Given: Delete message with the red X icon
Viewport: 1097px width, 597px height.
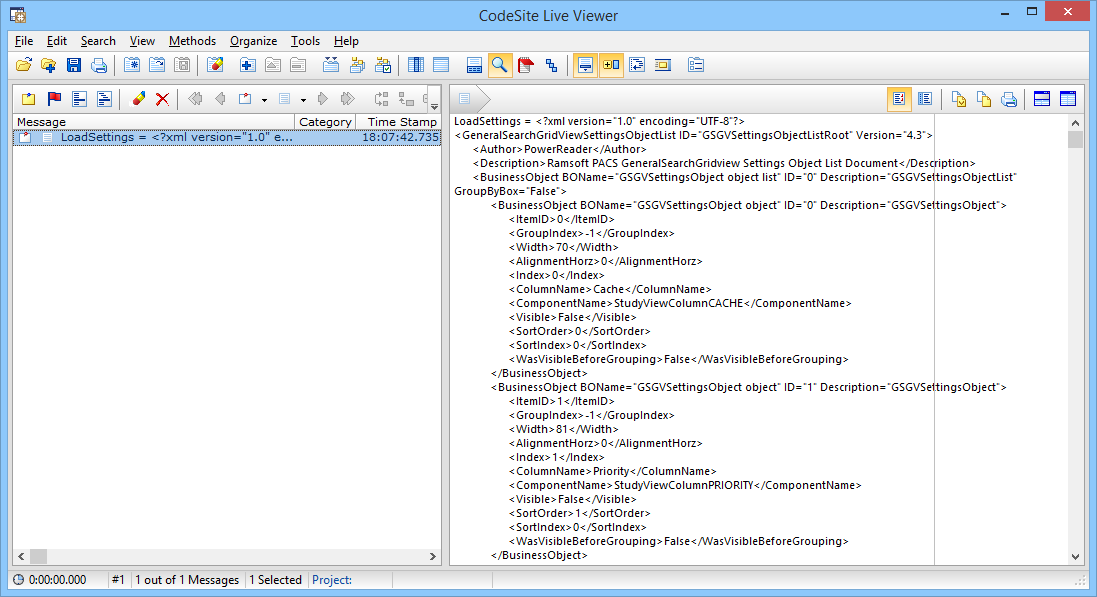Looking at the screenshot, I should [162, 99].
